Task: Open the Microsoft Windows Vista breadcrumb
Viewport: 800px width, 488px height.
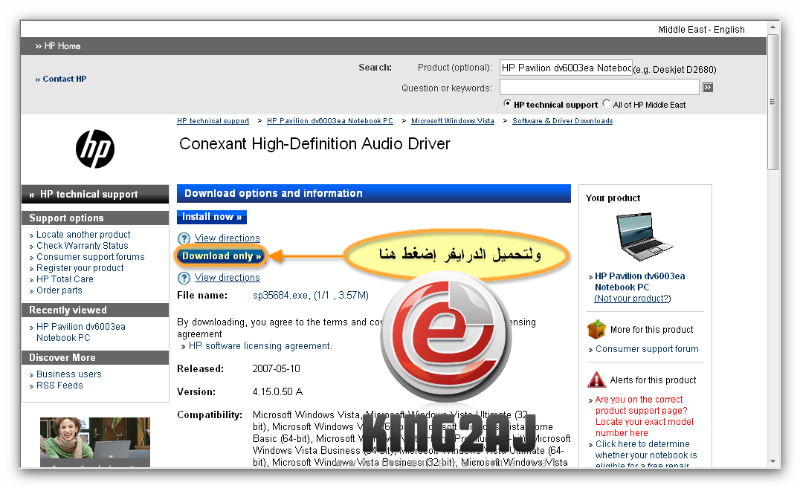Action: pyautogui.click(x=452, y=121)
